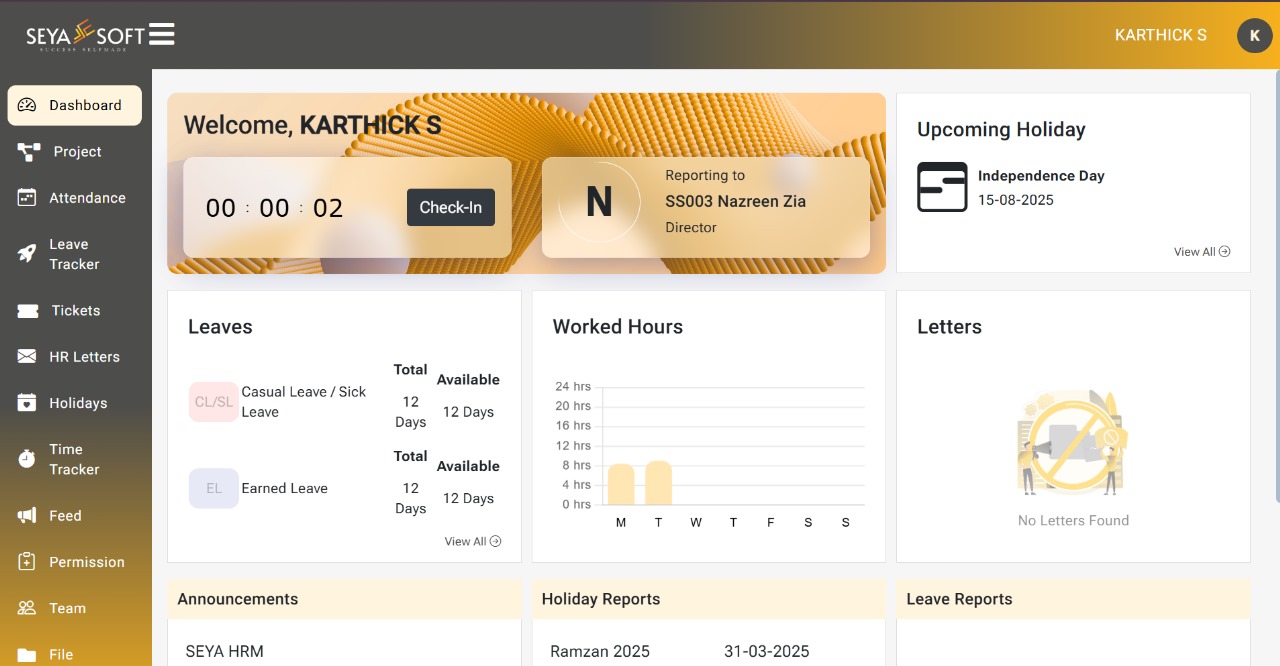The image size is (1280, 666).
Task: Click the Holidays calendar icon
Action: pos(27,403)
